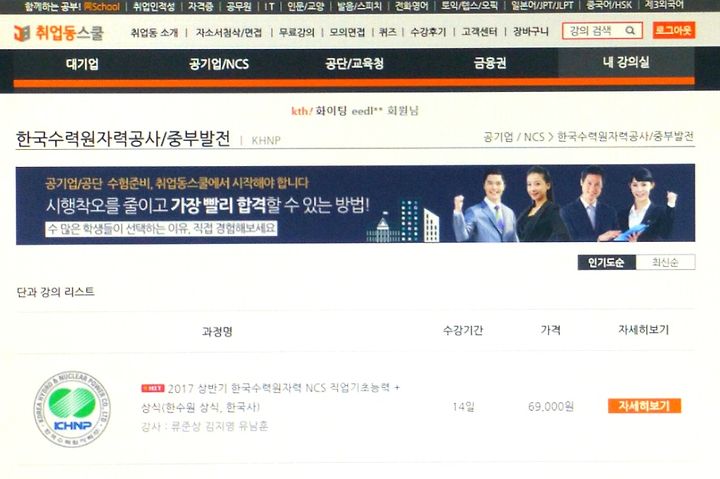Click 일본어/JPT/JLPT in top bar
Viewport: 720px width, 479px height.
[542, 6]
